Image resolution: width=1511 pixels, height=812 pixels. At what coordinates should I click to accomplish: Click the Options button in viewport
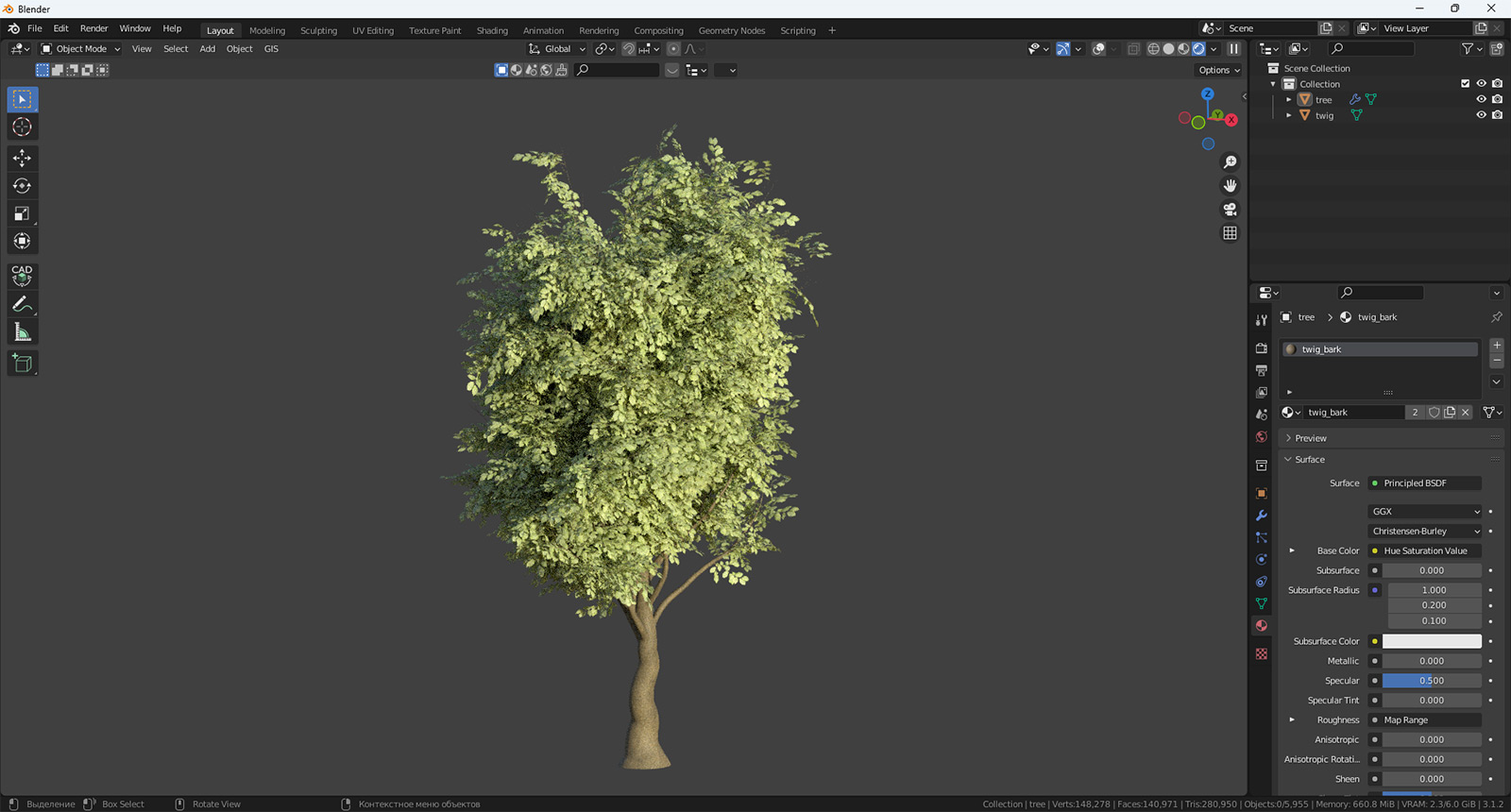click(x=1218, y=70)
